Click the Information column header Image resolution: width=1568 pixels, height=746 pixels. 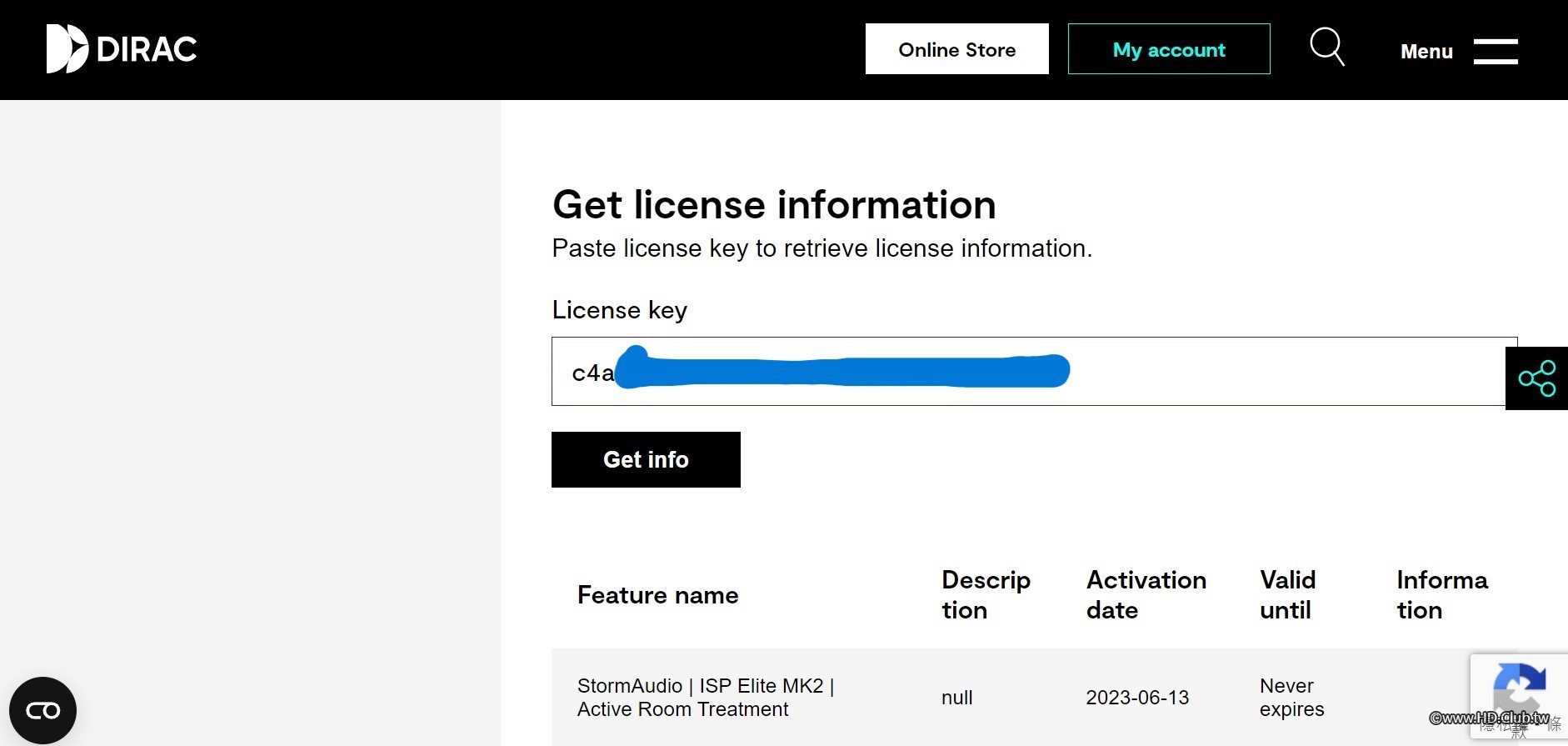pyautogui.click(x=1441, y=595)
